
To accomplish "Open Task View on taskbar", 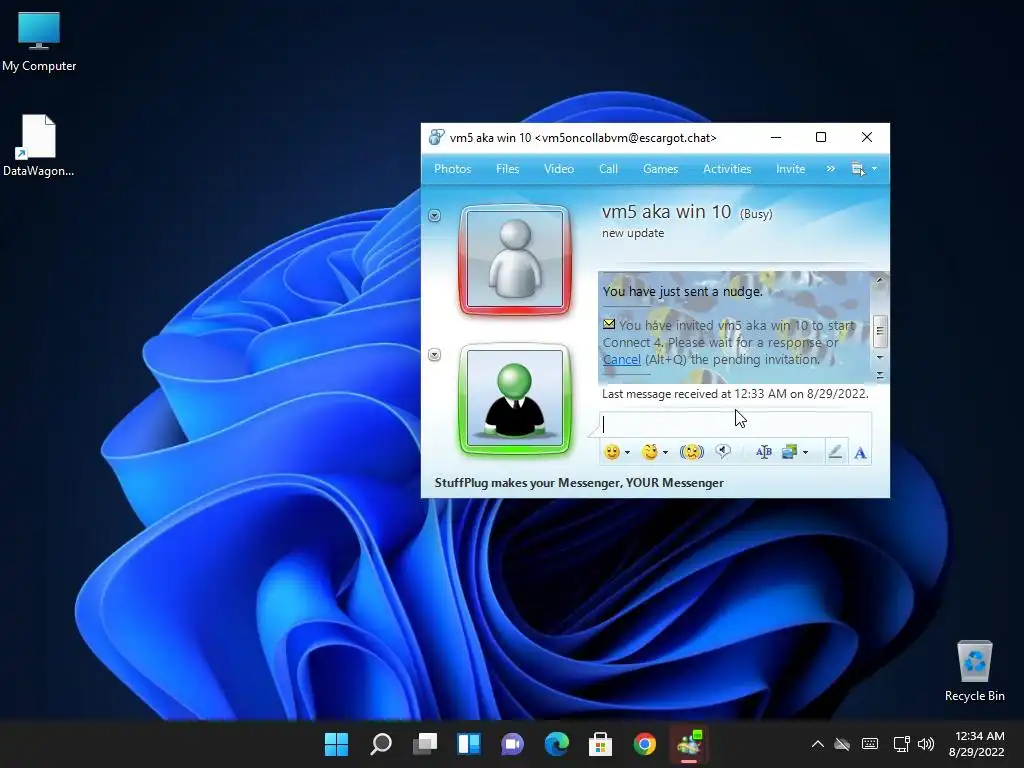I will [x=424, y=744].
